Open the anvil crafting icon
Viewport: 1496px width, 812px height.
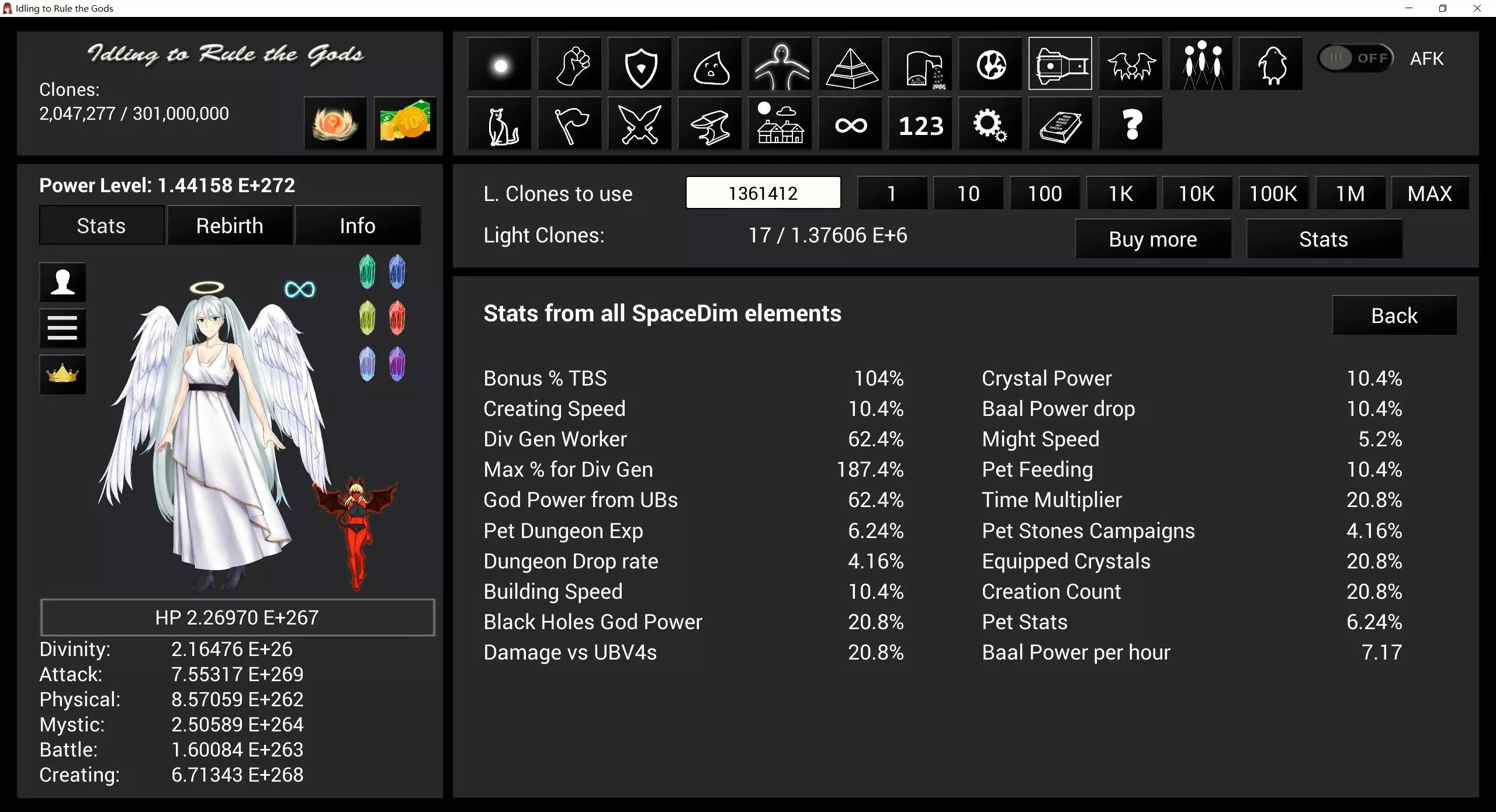point(711,124)
